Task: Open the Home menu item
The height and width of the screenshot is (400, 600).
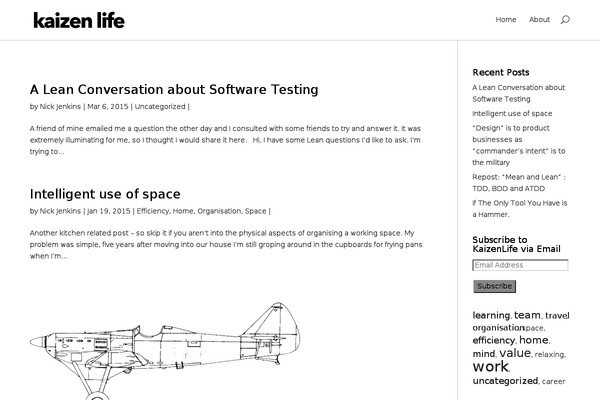Action: pyautogui.click(x=506, y=20)
